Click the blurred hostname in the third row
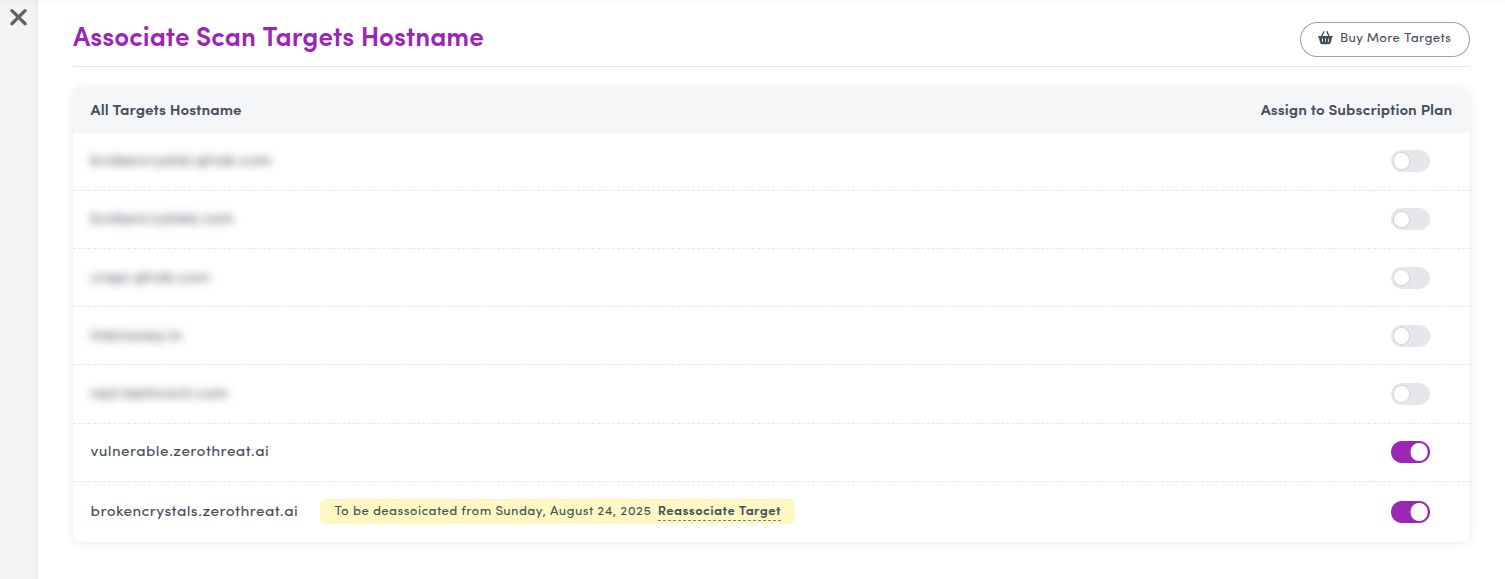 point(150,277)
